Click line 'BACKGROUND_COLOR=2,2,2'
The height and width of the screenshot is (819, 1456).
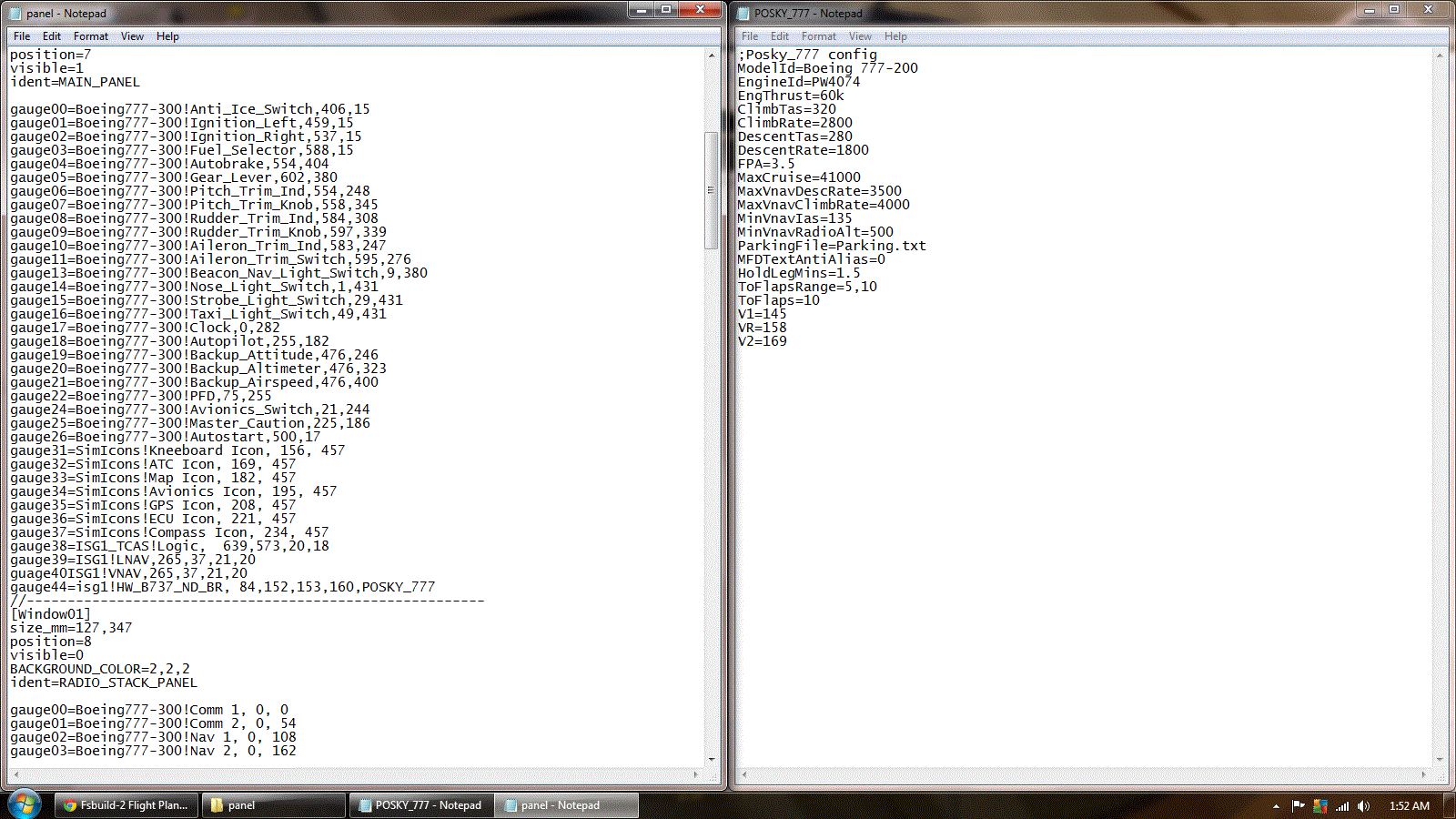point(100,669)
